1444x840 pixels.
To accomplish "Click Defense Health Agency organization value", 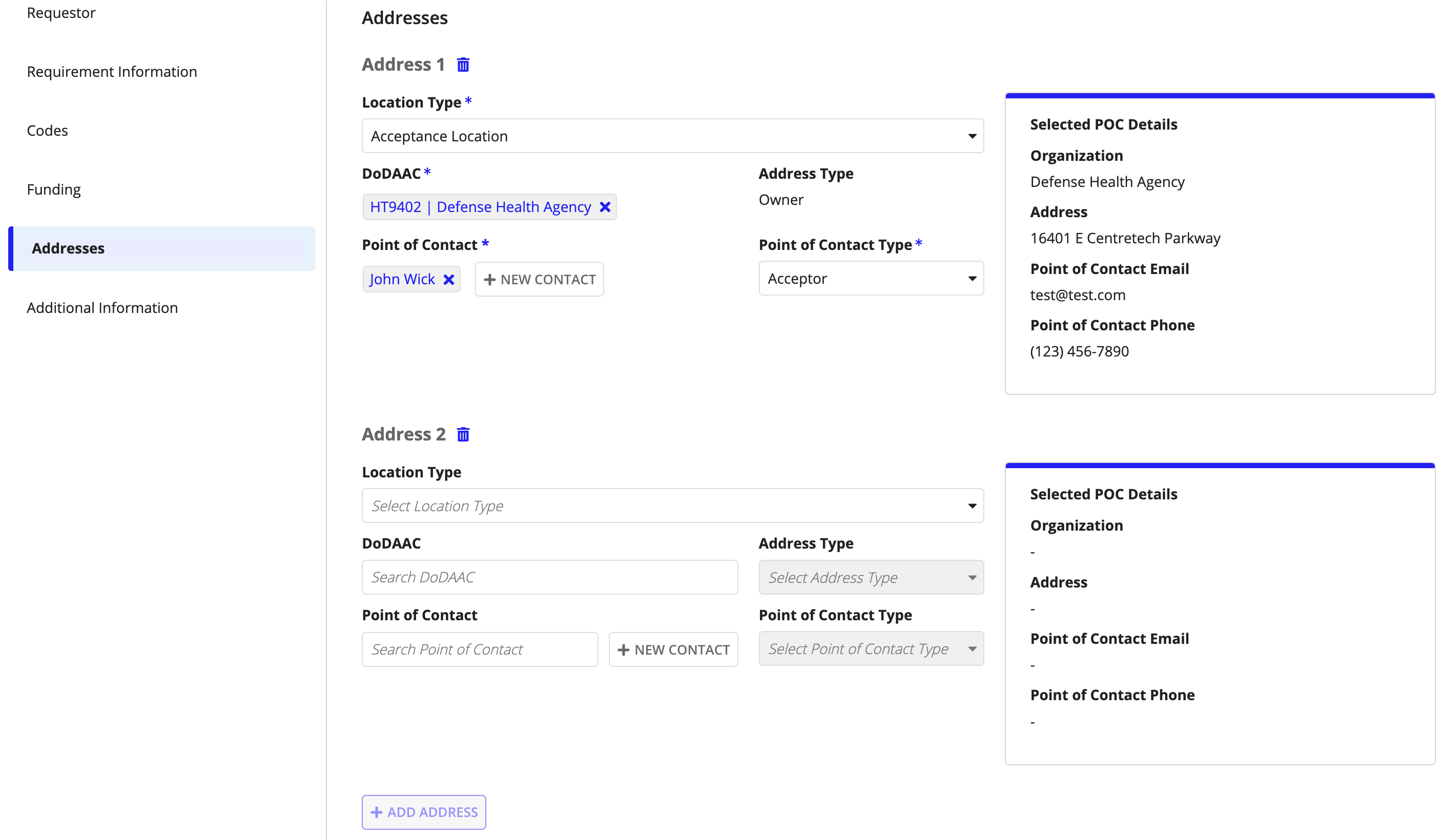I will click(1107, 182).
